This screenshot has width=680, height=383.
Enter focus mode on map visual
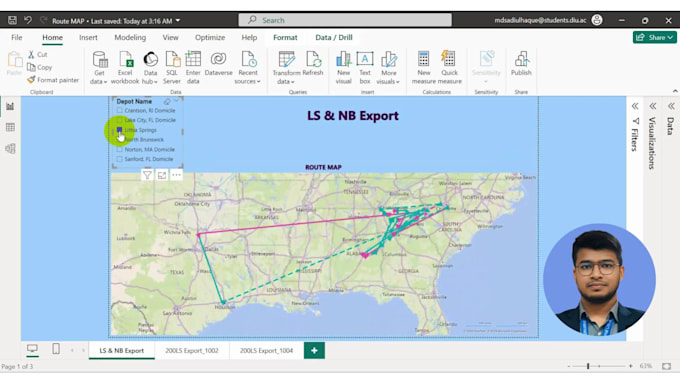[x=162, y=175]
